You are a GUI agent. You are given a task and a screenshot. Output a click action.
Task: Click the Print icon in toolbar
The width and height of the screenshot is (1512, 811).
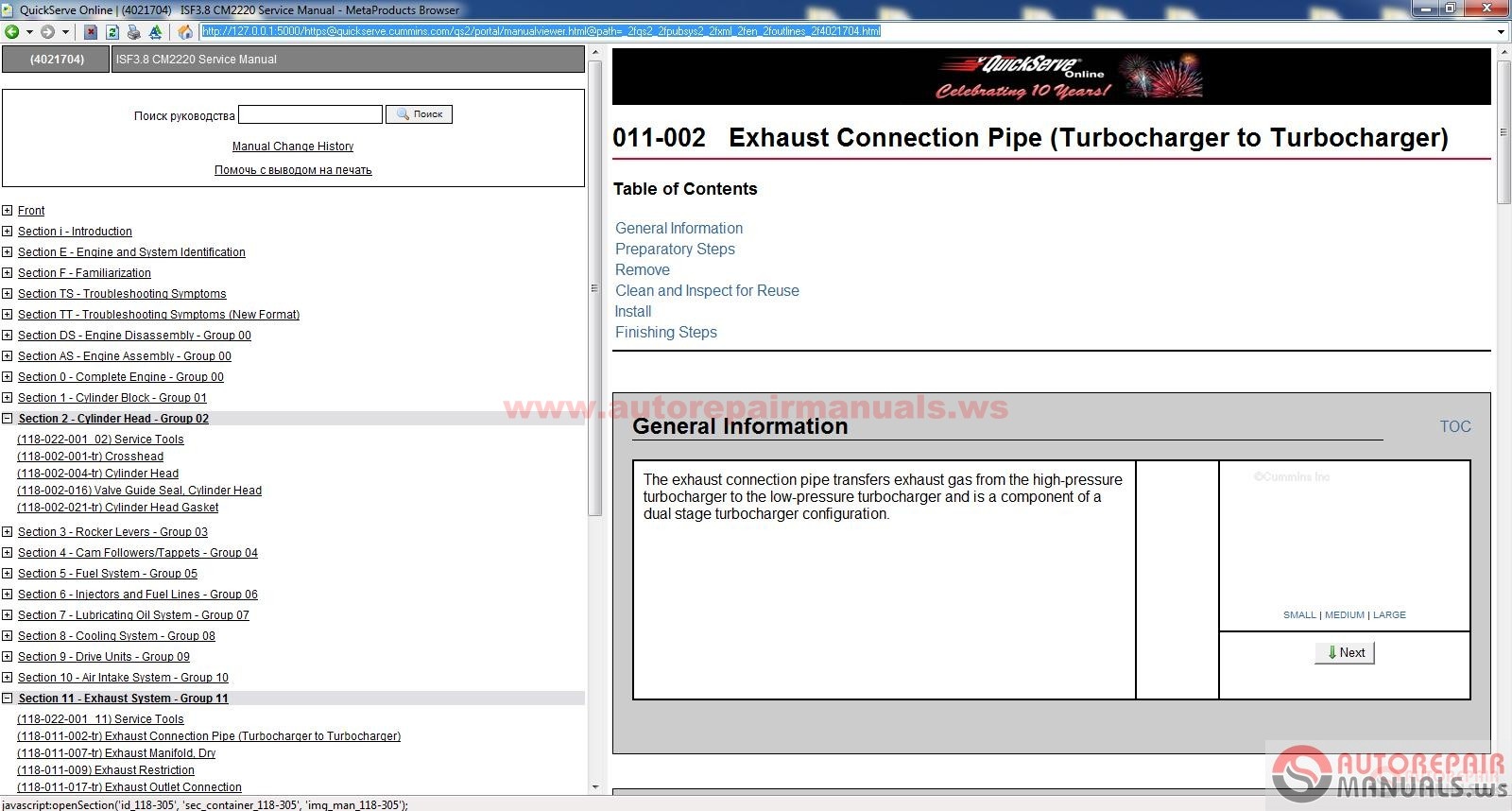pos(133,31)
